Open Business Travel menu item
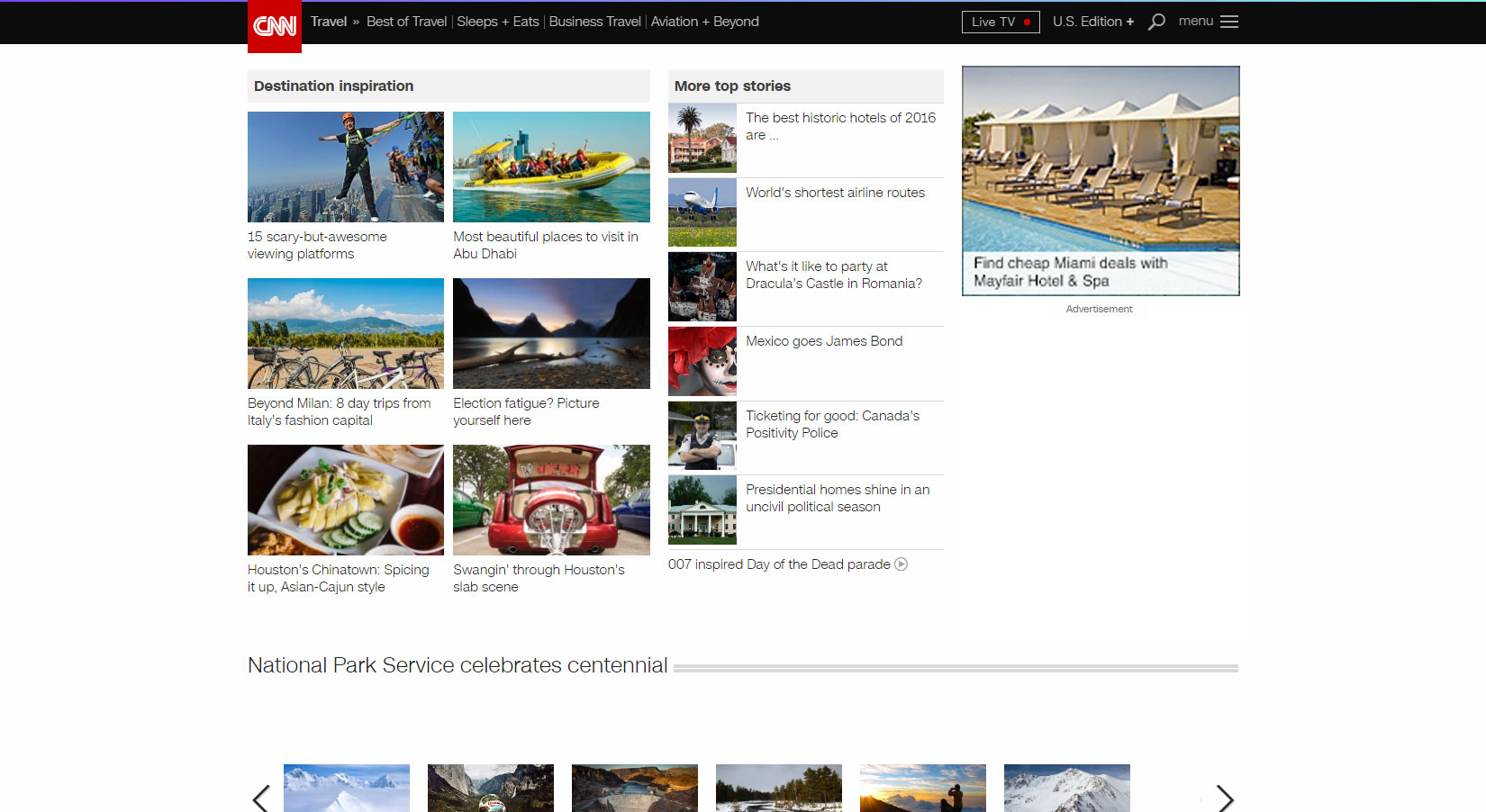This screenshot has width=1486, height=812. [595, 22]
